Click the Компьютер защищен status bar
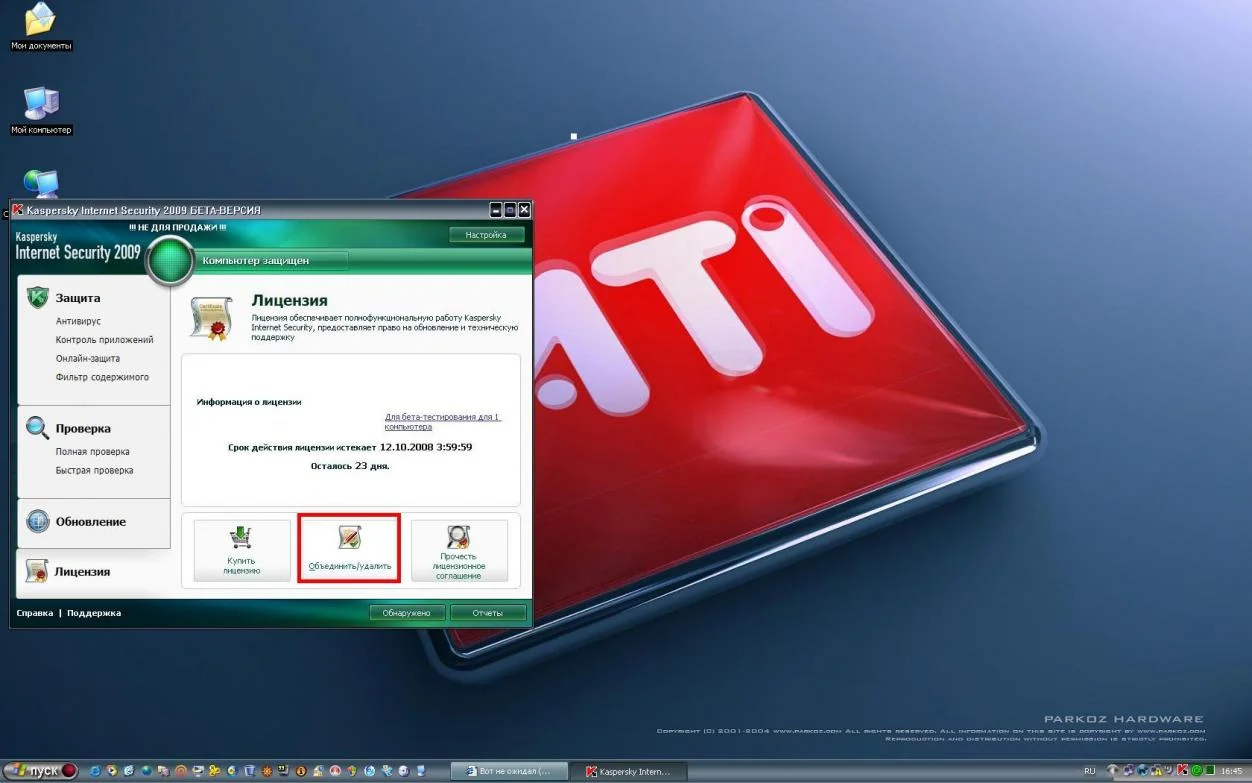1252x783 pixels. 270,261
